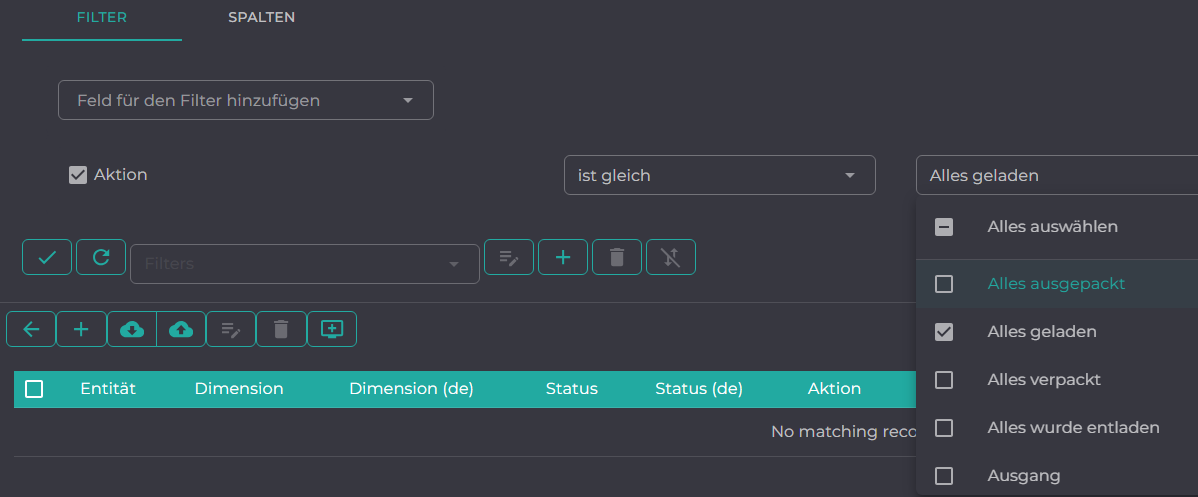Check the Alles wurde entladen option
The height and width of the screenshot is (497, 1198).
(944, 427)
